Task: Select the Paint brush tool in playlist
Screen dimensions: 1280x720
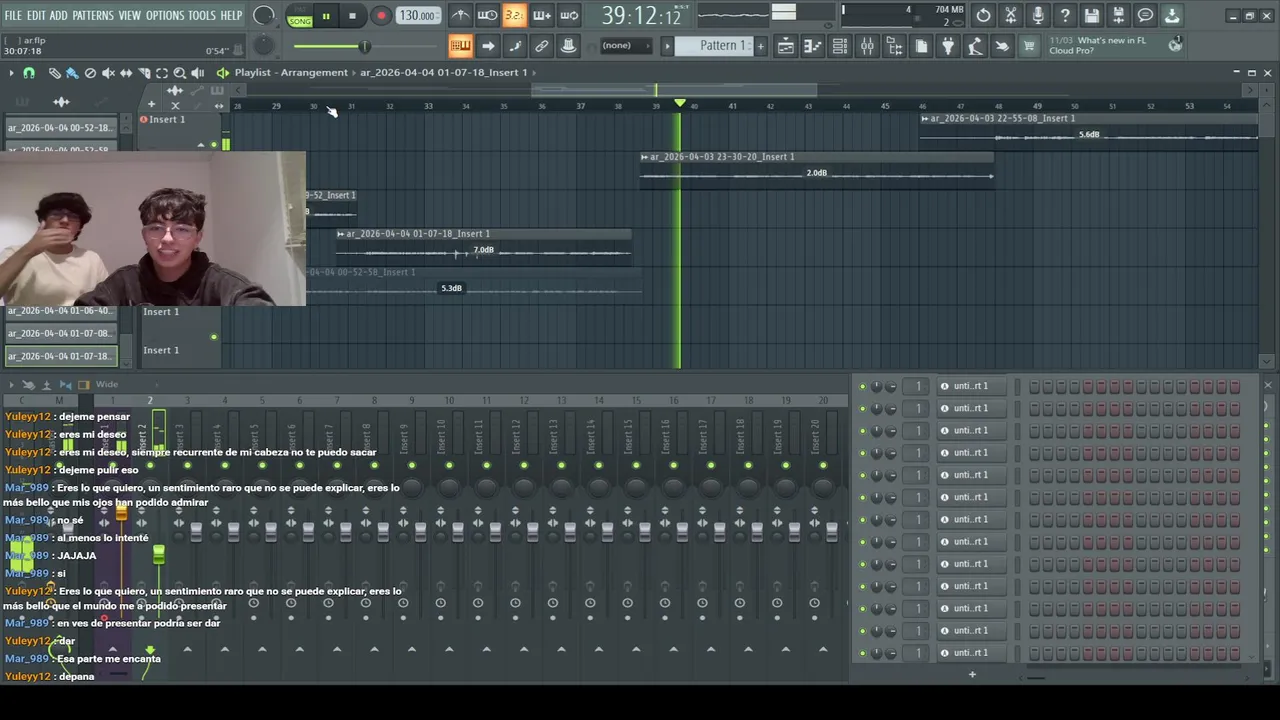Action: coord(72,73)
